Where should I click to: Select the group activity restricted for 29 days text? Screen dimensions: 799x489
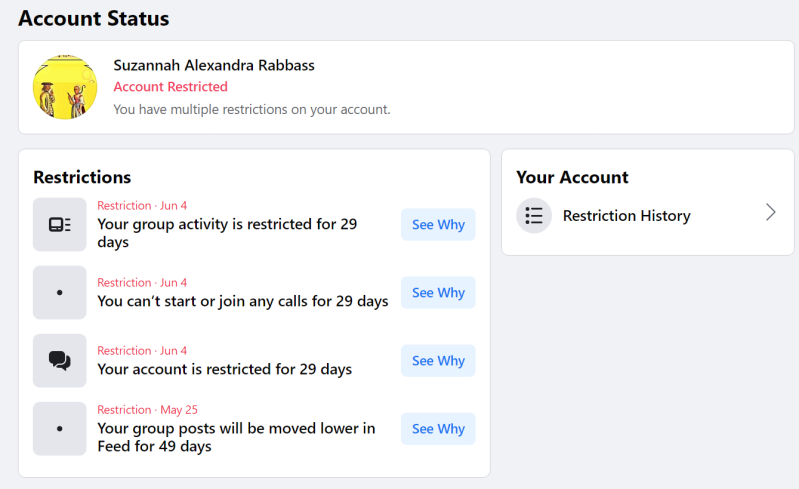[x=227, y=233]
